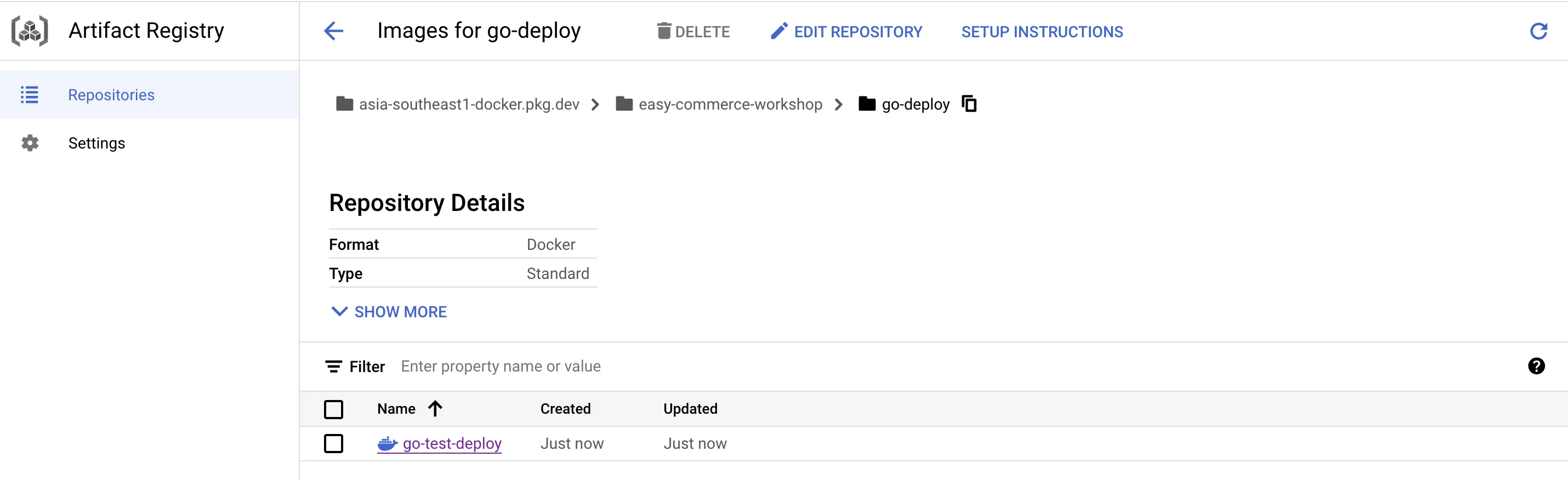Tick the go-test-deploy row checkbox
This screenshot has height=480, width=1568.
(333, 443)
